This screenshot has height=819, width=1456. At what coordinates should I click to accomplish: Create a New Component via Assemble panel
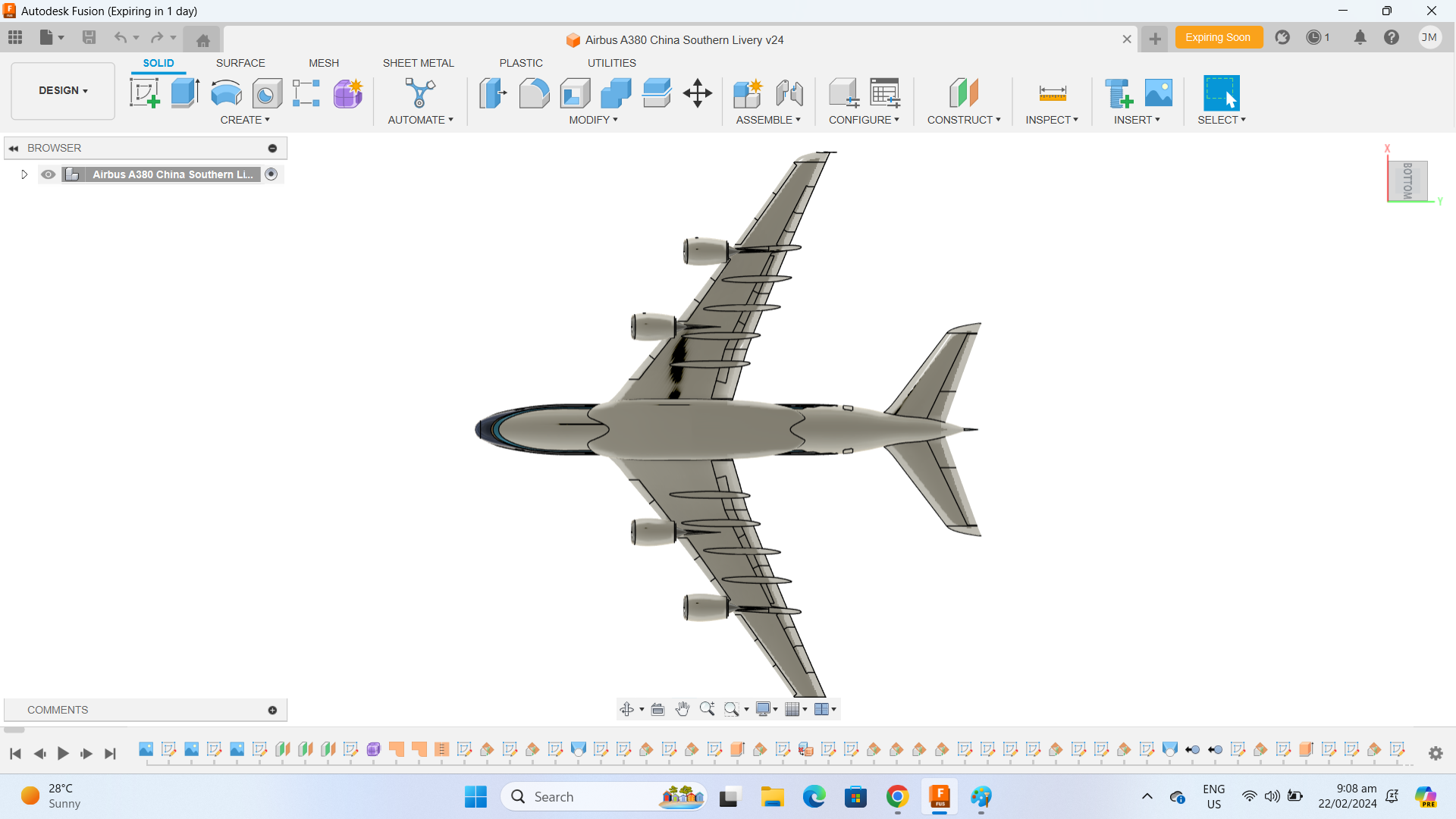click(748, 93)
